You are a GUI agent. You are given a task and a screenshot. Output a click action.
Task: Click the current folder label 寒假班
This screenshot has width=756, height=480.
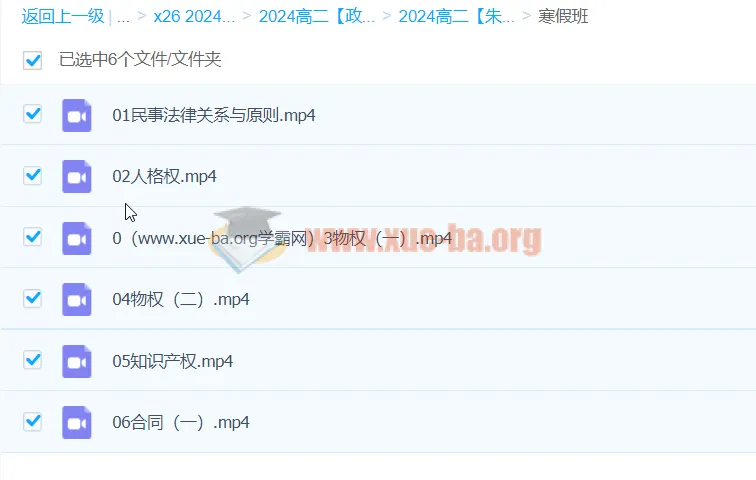pyautogui.click(x=563, y=16)
